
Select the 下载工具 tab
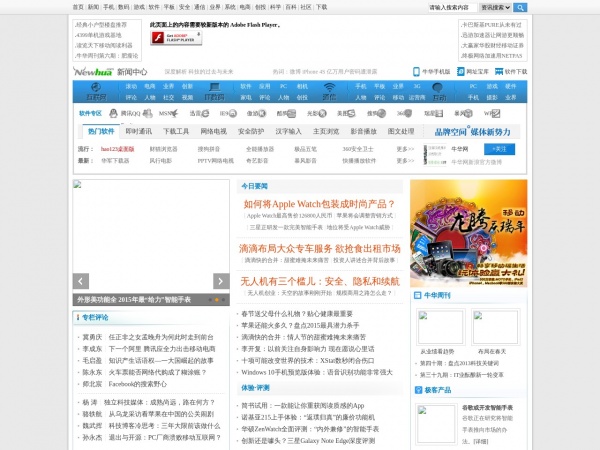(x=176, y=131)
